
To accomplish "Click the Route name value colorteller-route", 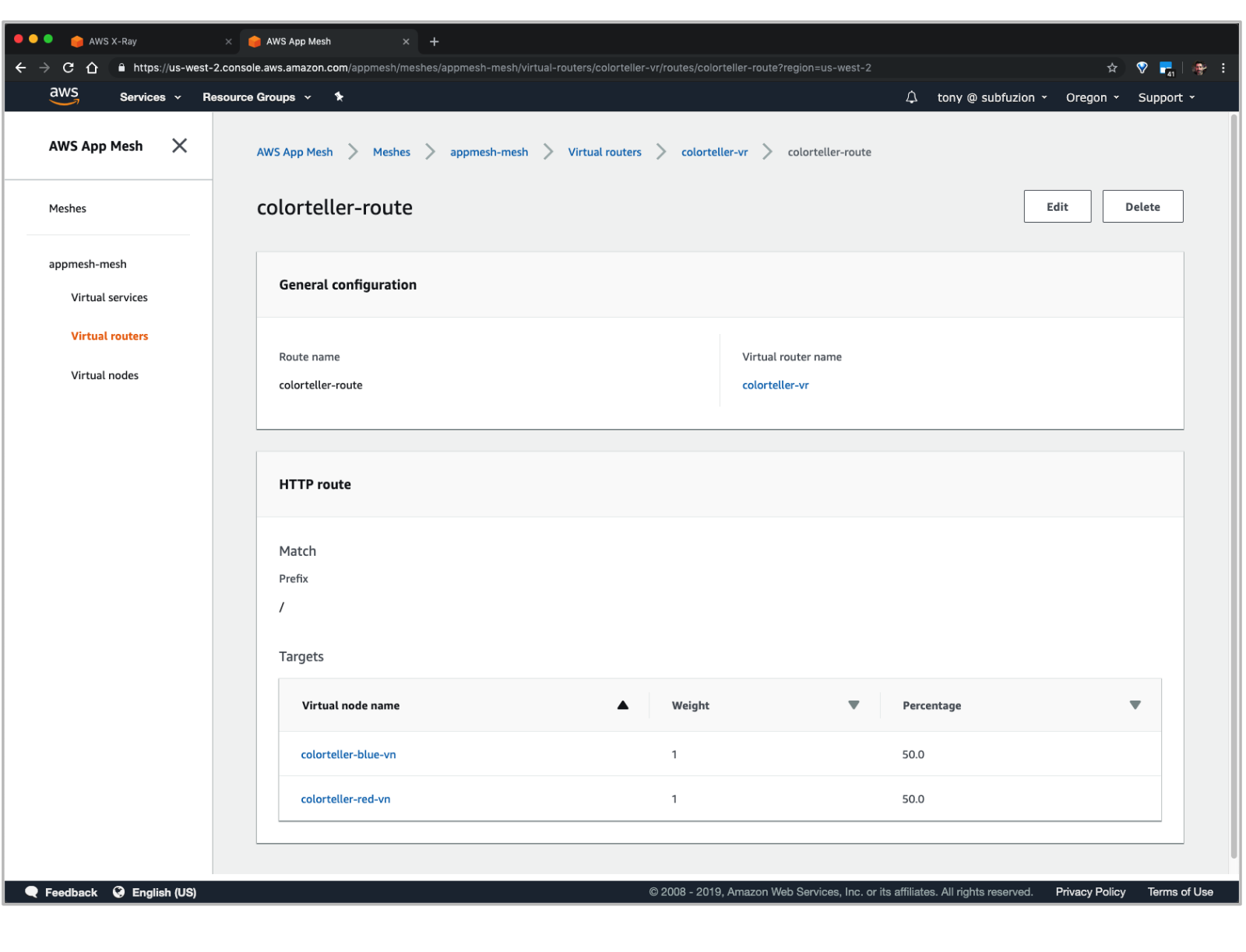I will pyautogui.click(x=321, y=385).
